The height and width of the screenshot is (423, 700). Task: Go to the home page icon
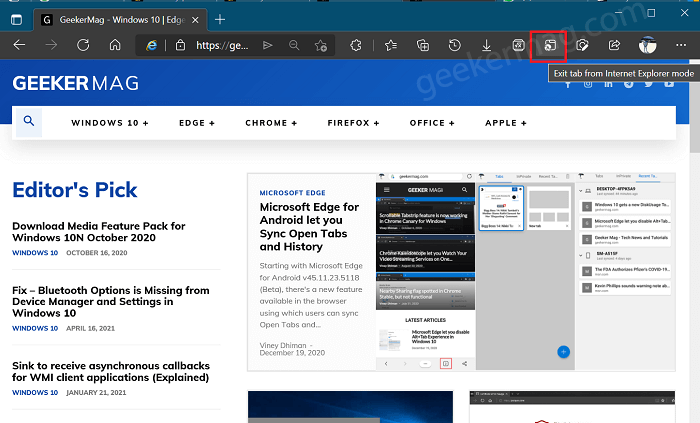tap(115, 45)
